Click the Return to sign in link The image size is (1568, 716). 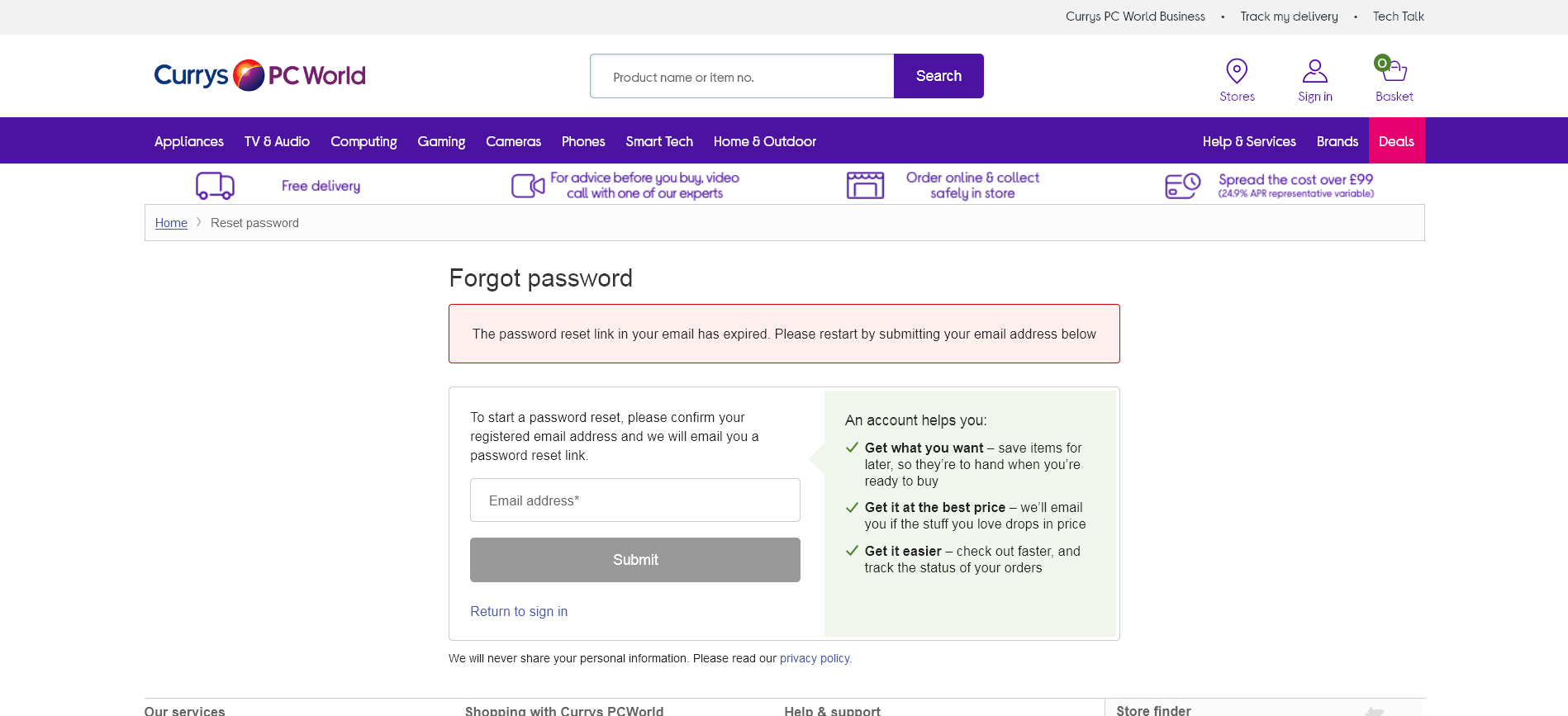[519, 612]
